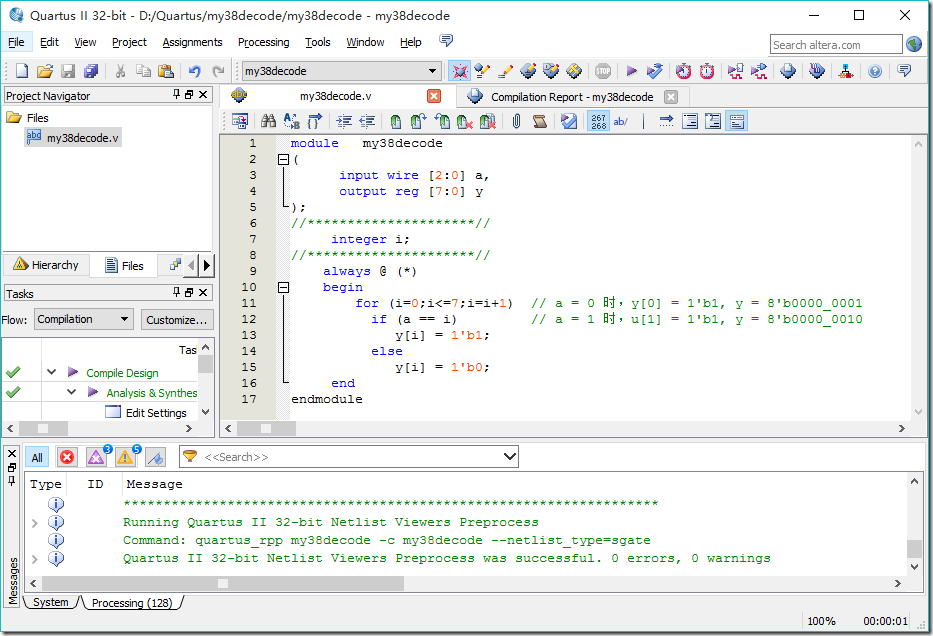933x636 pixels.
Task: Toggle the warning messages filter
Action: (125, 457)
